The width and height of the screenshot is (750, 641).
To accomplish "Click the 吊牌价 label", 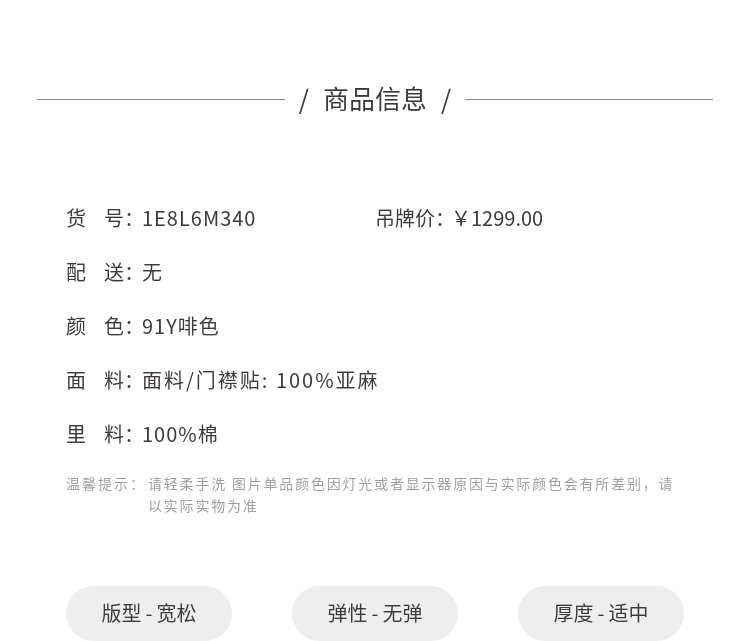I will pyautogui.click(x=406, y=219).
